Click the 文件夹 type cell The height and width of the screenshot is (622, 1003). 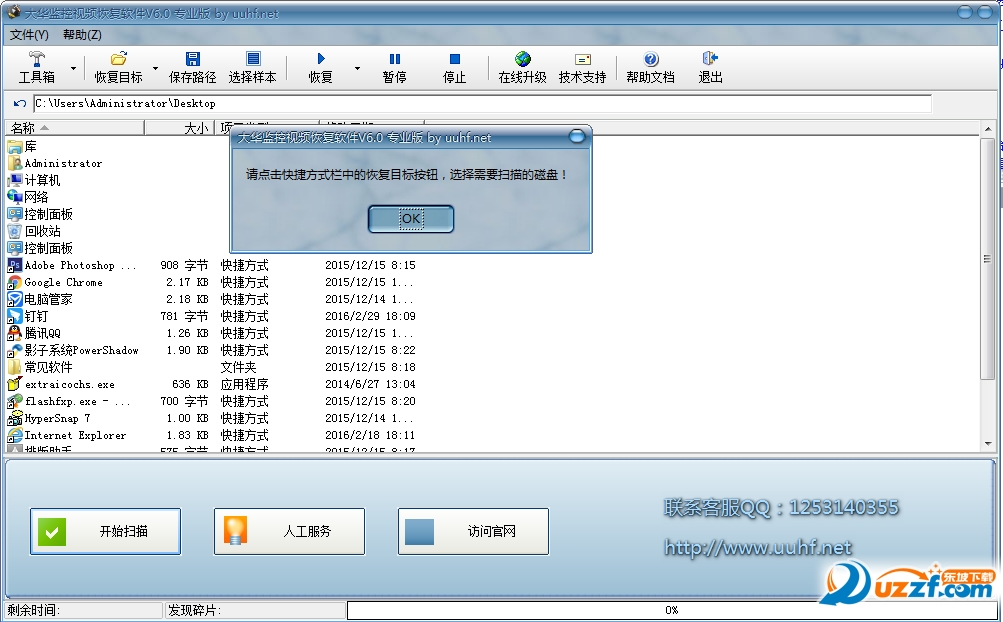239,367
